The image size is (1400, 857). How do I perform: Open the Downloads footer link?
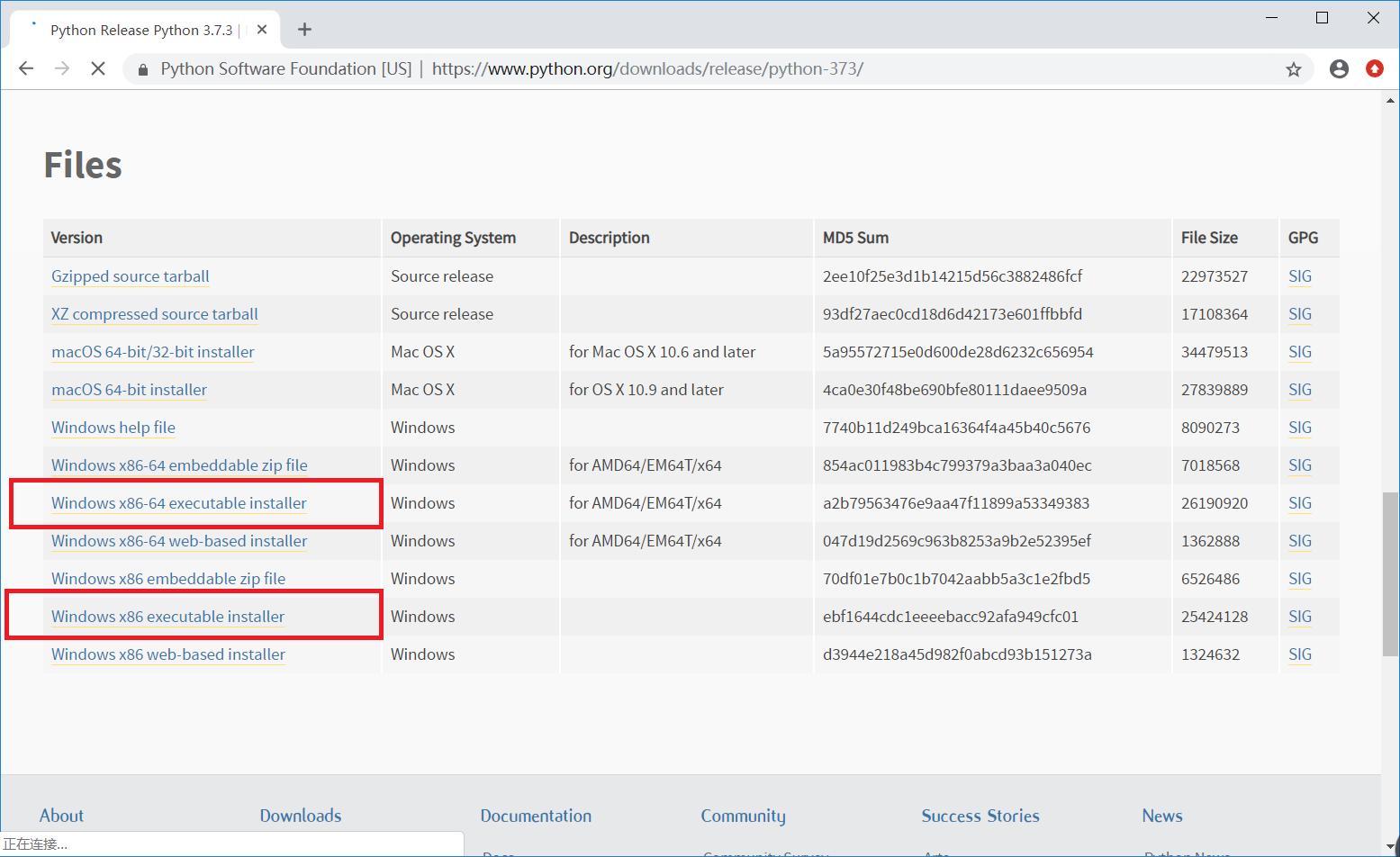[x=301, y=816]
